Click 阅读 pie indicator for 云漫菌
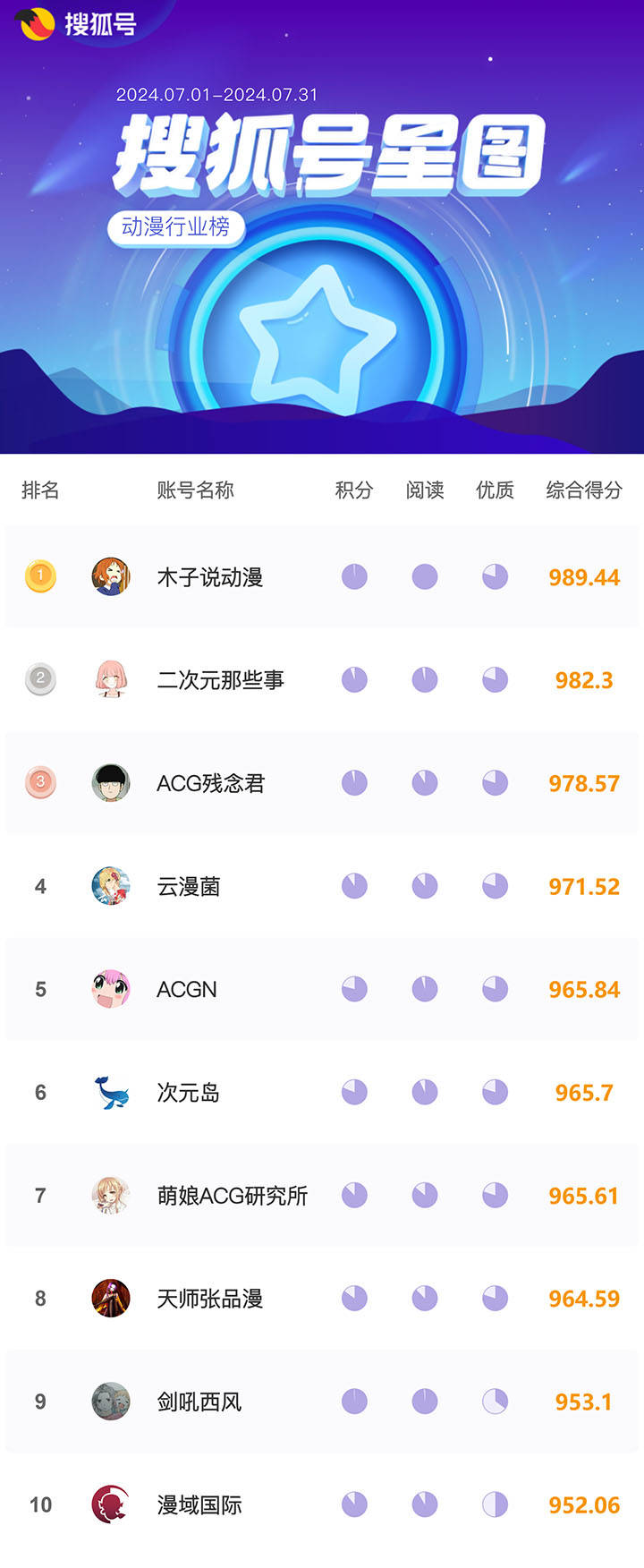Image resolution: width=644 pixels, height=1568 pixels. [x=425, y=886]
